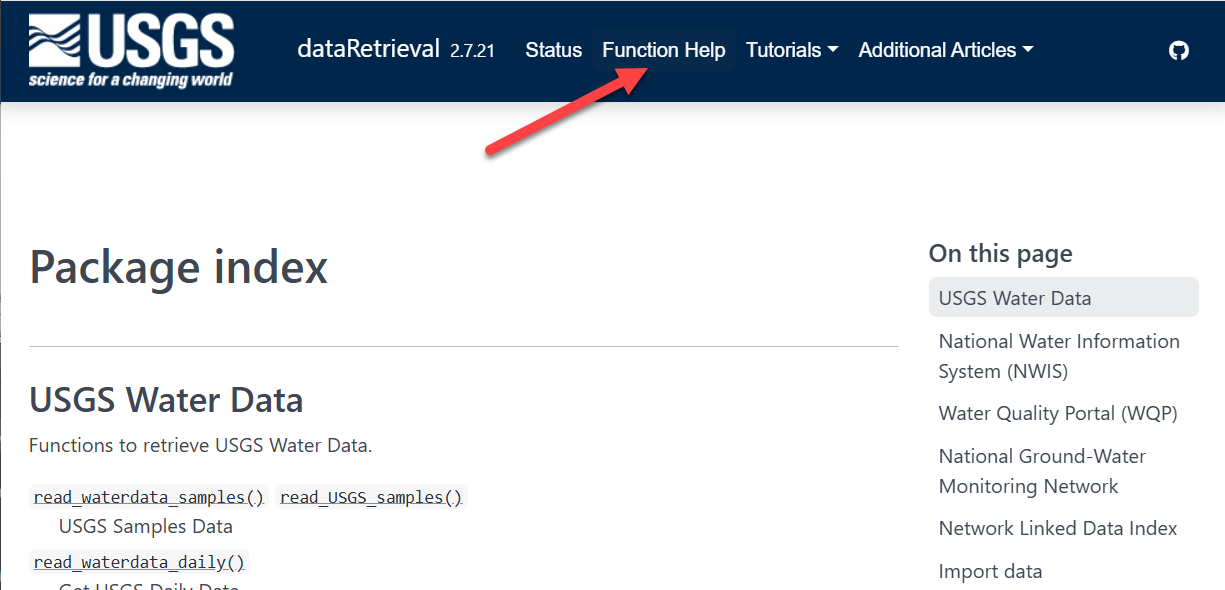Go to National Ground-Water Monitoring Network section
Screen dimensions: 1225x590
point(1041,471)
